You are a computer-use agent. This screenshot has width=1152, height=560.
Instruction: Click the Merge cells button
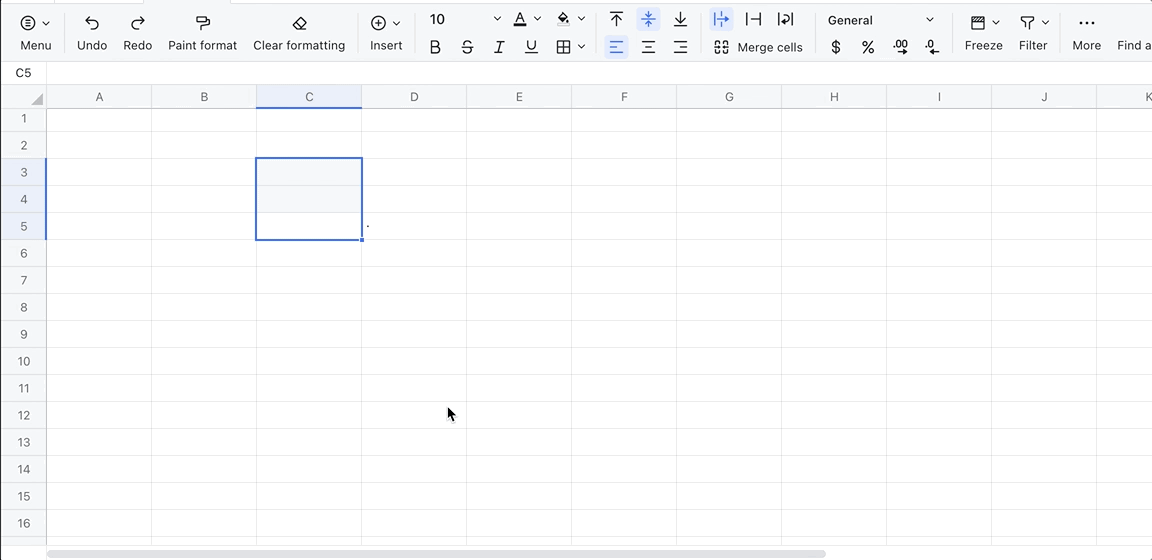pos(758,47)
